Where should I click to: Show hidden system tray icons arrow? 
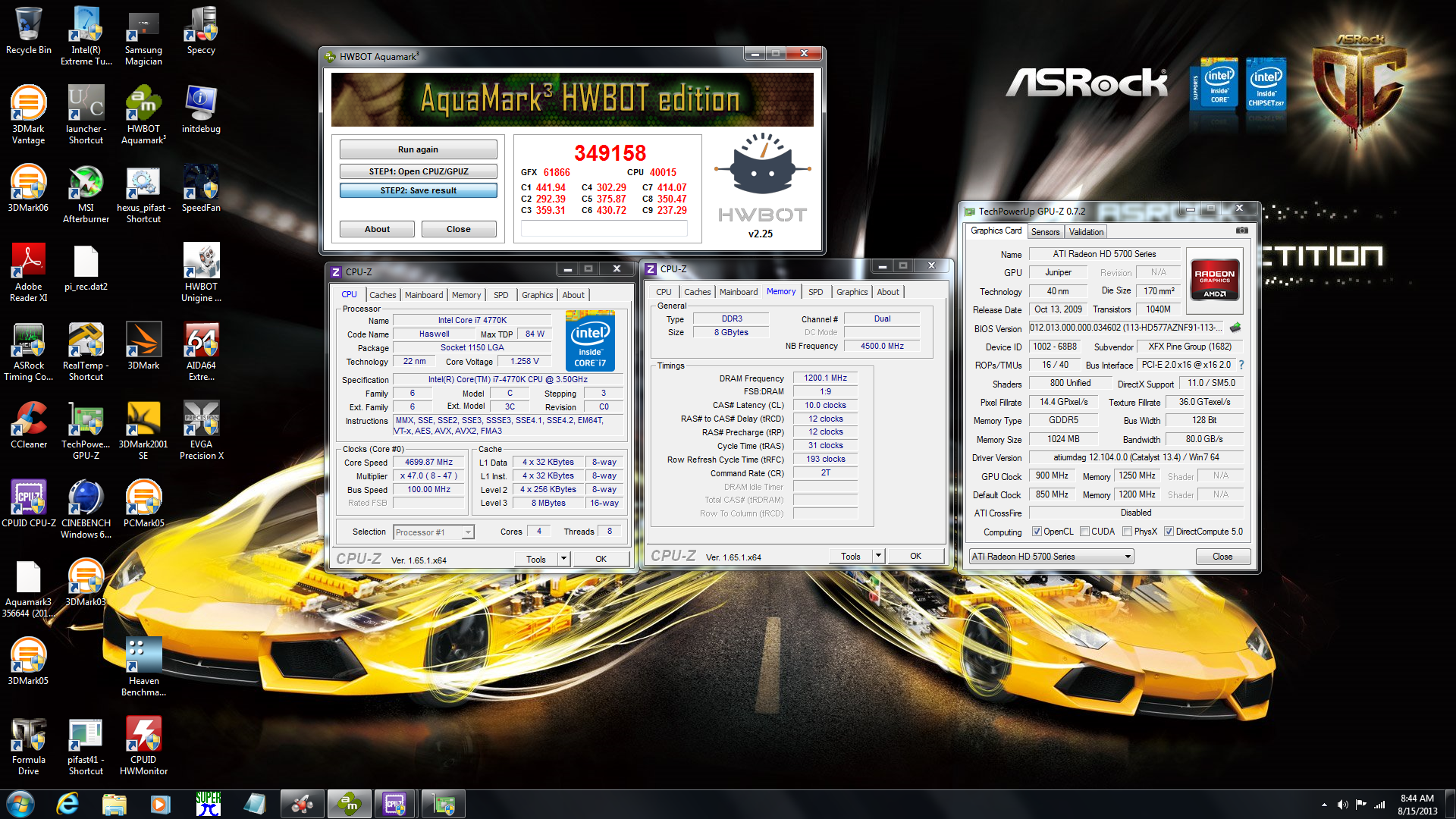point(1324,805)
